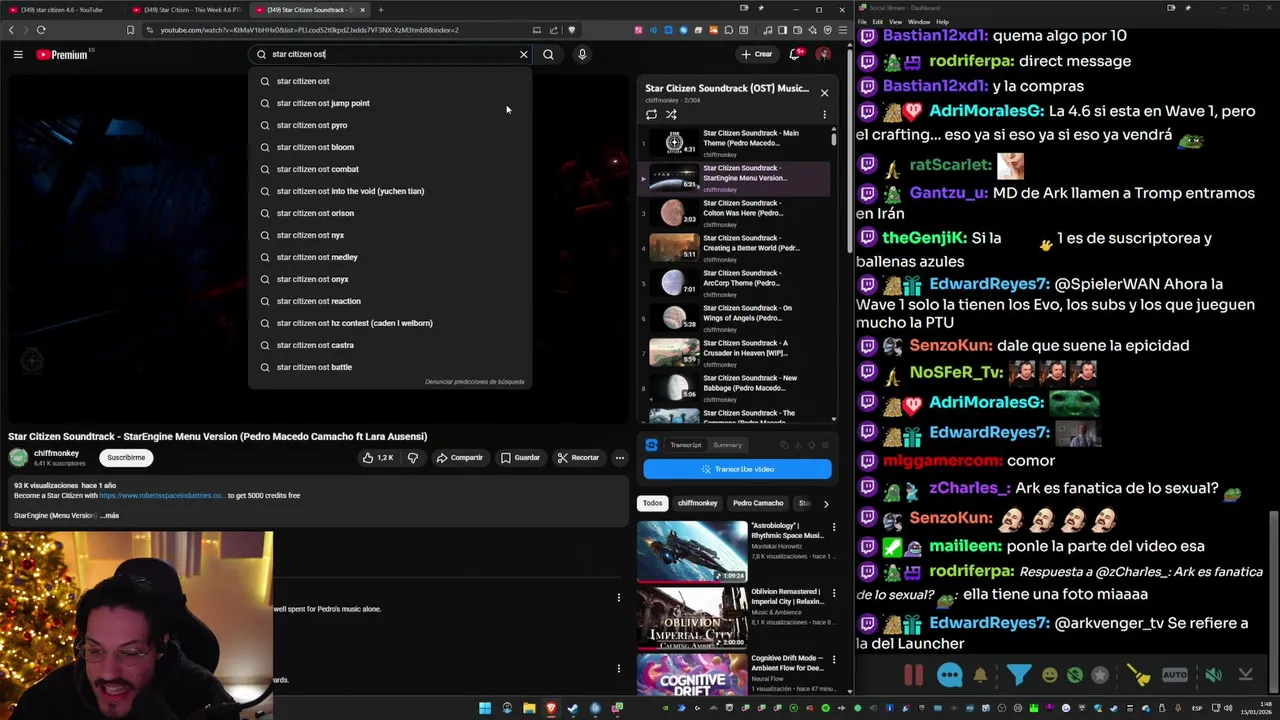Toggle playlist loop
This screenshot has height=720, width=1280.
pos(651,114)
